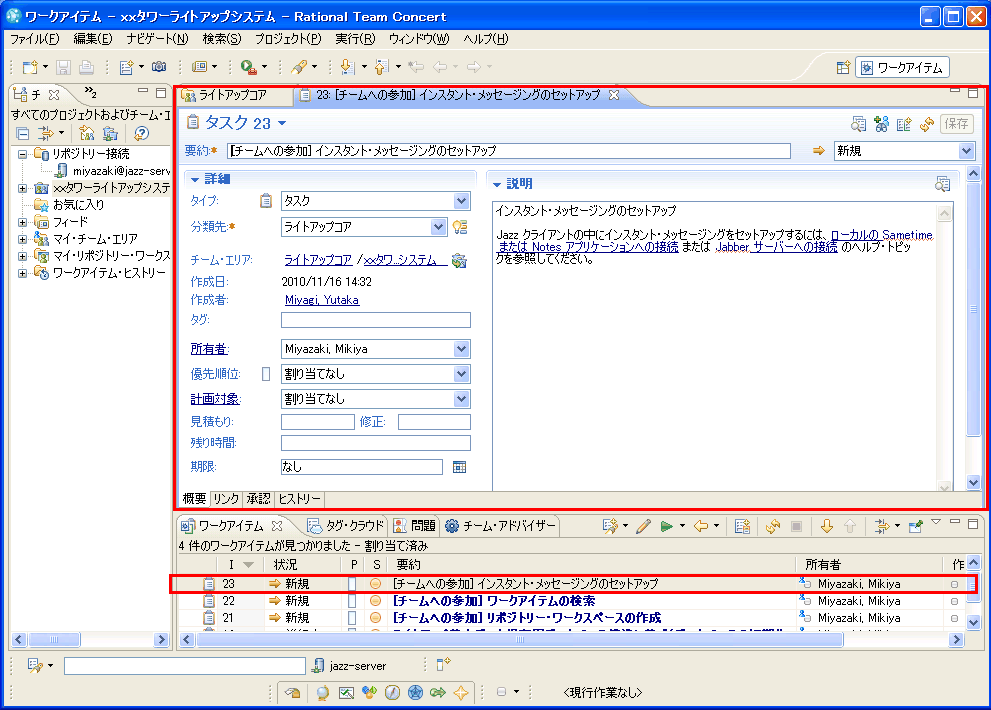Click the flashlight Search toolbar icon
Image resolution: width=991 pixels, height=710 pixels.
coord(299,66)
